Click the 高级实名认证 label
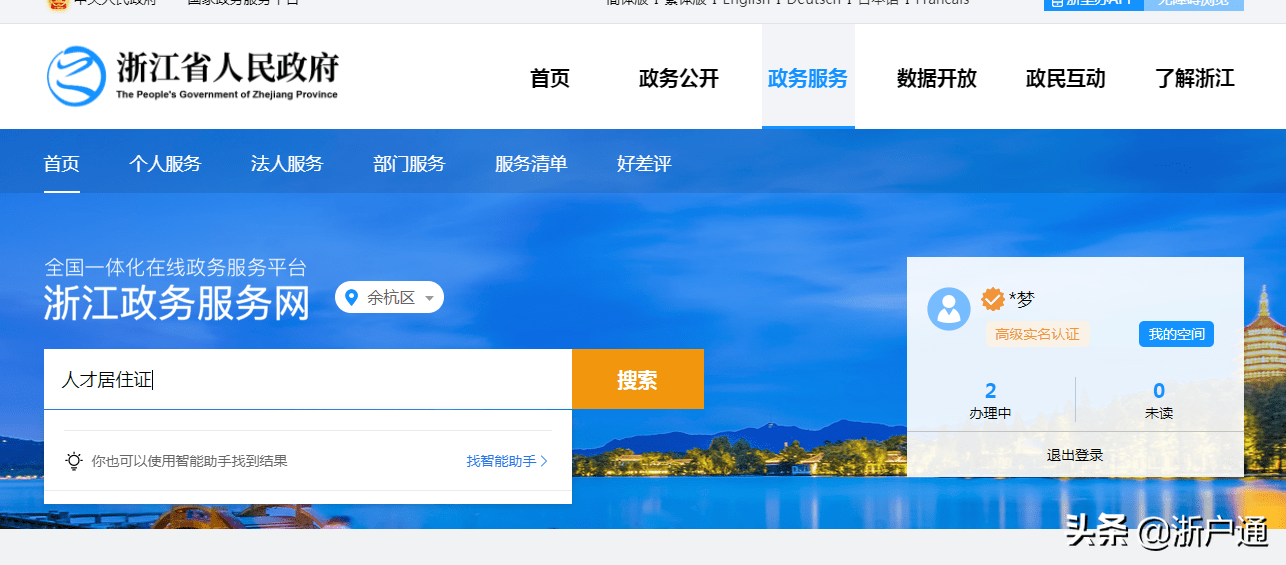The height and width of the screenshot is (565, 1286). pyautogui.click(x=1037, y=334)
